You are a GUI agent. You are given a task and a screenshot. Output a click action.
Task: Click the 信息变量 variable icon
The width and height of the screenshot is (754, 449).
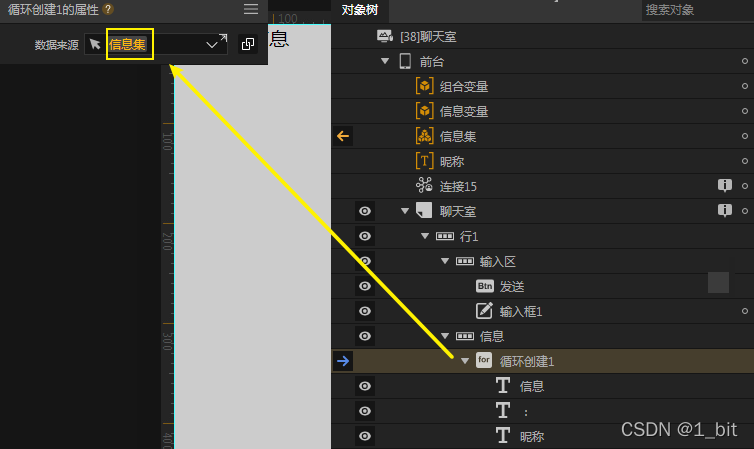[x=424, y=111]
